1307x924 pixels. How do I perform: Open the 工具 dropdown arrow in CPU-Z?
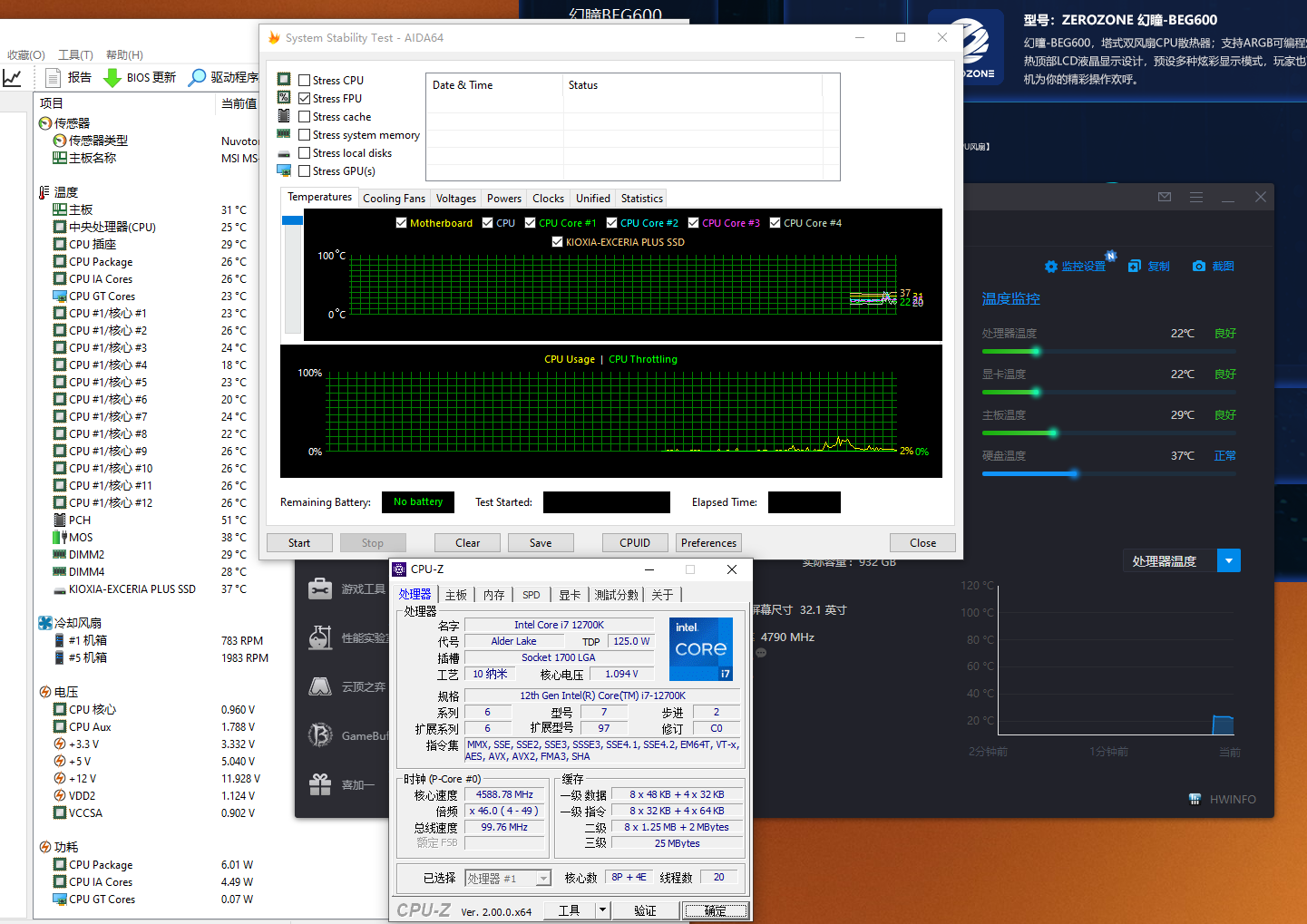point(602,909)
